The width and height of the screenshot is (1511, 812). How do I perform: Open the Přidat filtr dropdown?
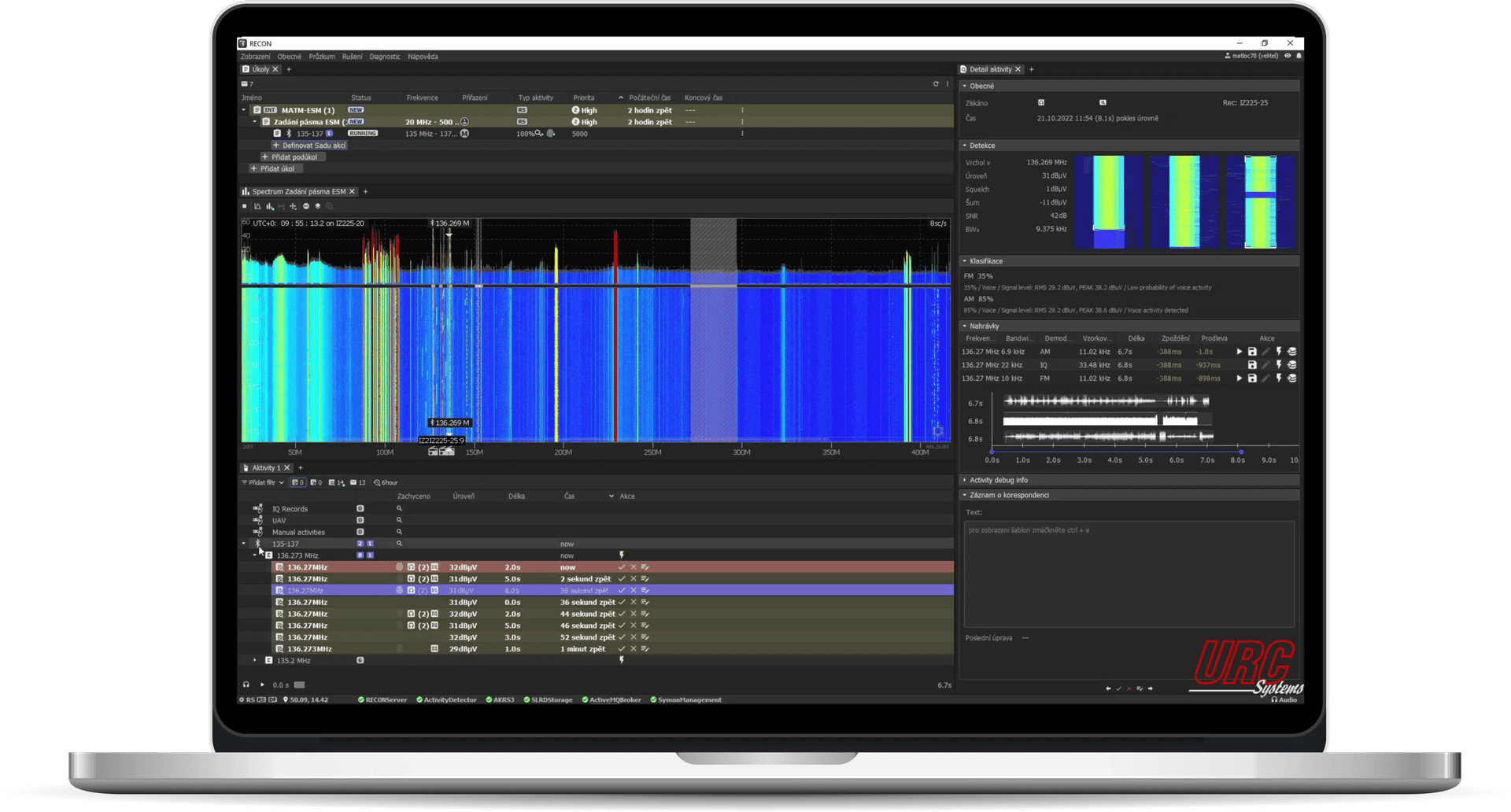pos(262,482)
